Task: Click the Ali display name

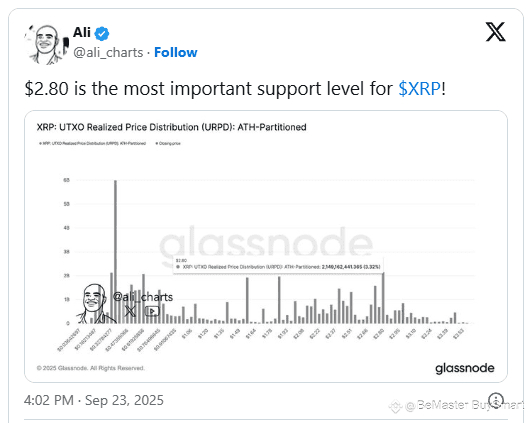Action: [x=82, y=33]
